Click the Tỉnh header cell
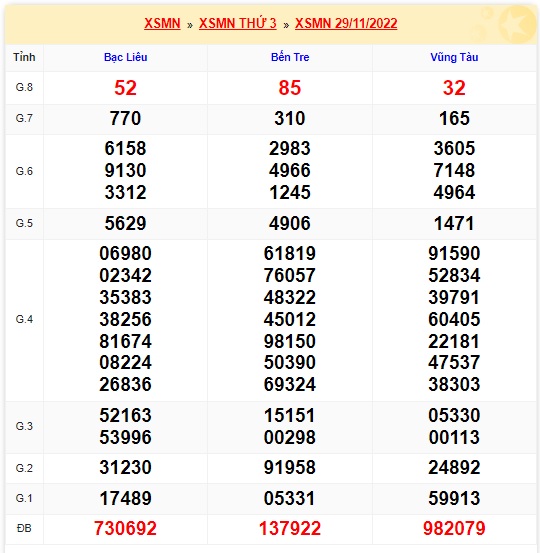 coord(24,57)
